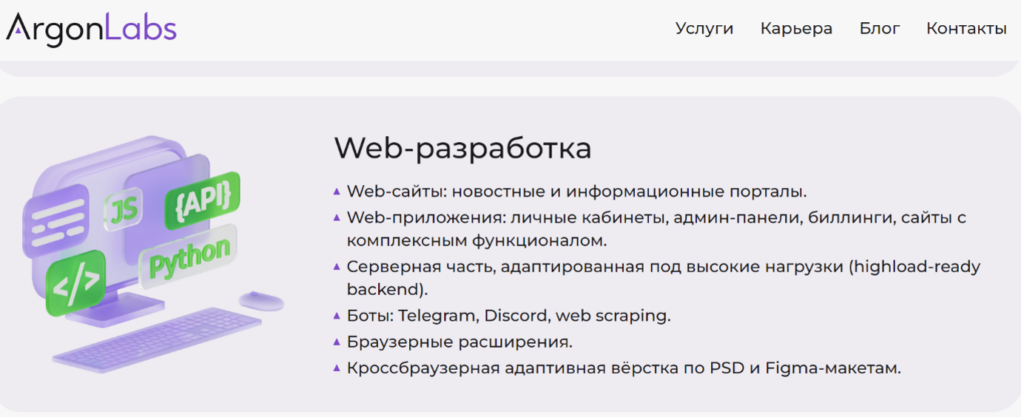The height and width of the screenshot is (420, 1024).
Task: Click the green JS badge in illustration
Action: point(124,210)
